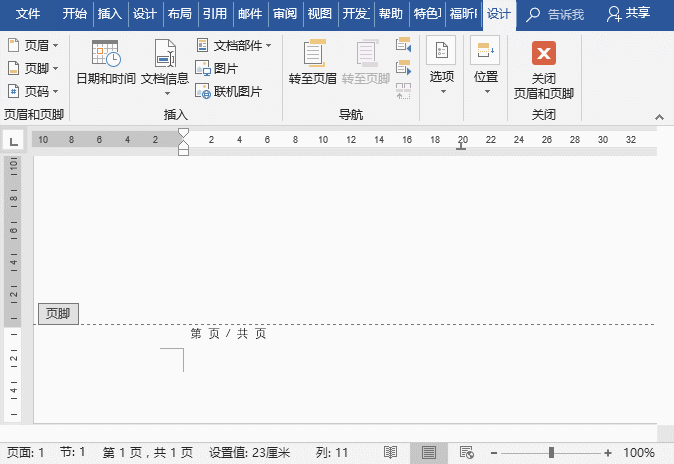Switch to the 引用 References tab
This screenshot has width=674, height=464.
tap(214, 14)
